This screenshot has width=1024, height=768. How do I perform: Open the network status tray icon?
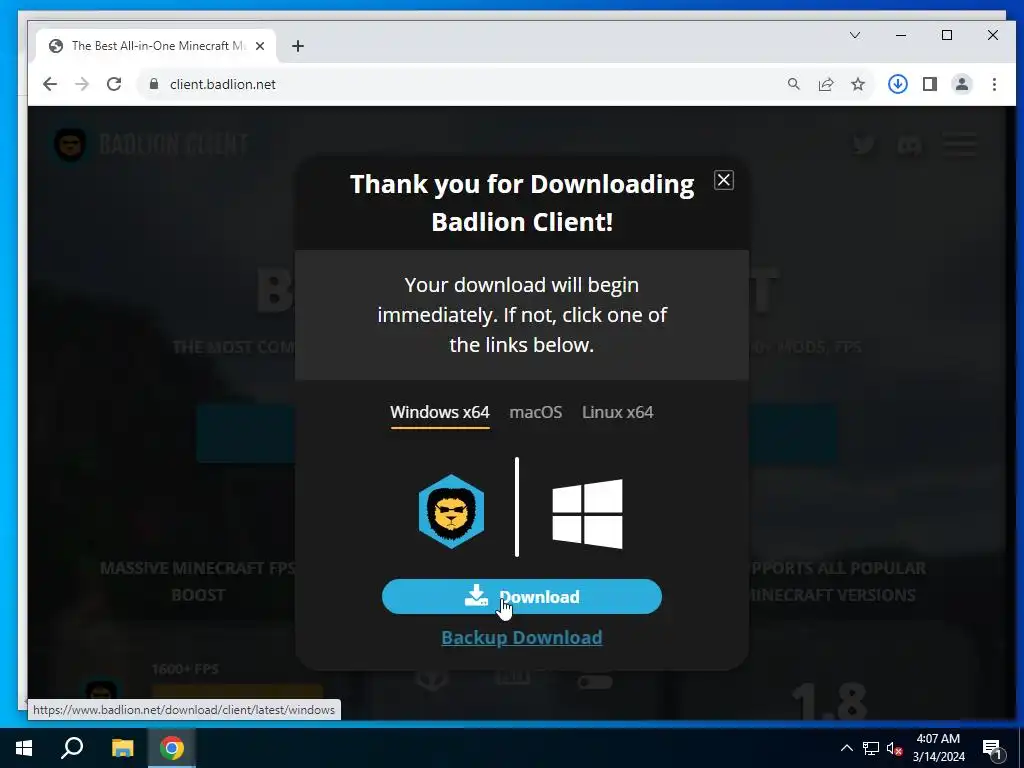pyautogui.click(x=871, y=748)
